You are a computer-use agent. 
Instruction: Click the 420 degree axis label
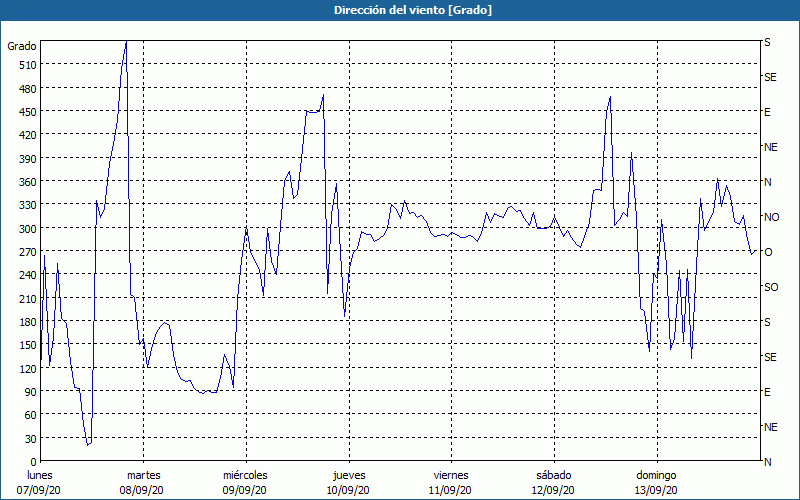point(28,135)
